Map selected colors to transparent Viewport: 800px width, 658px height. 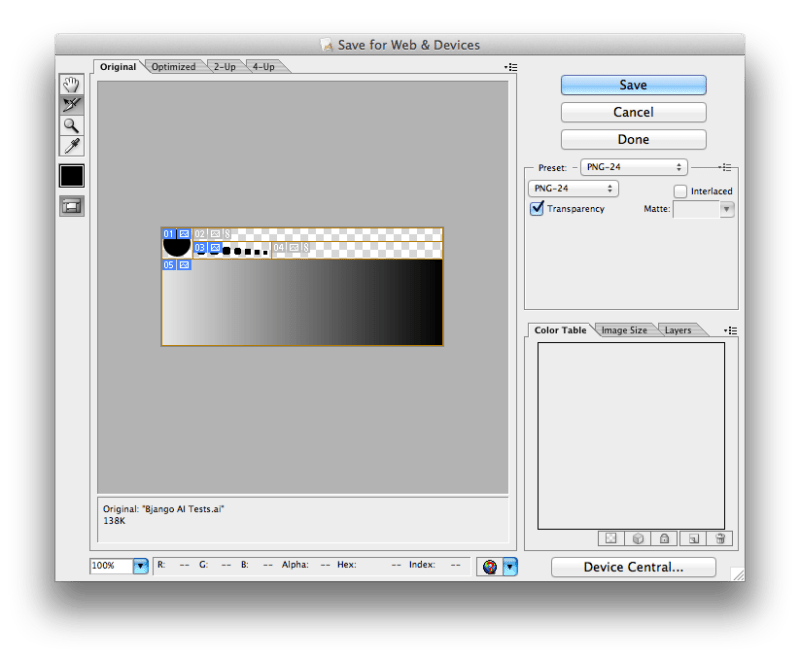pyautogui.click(x=610, y=538)
